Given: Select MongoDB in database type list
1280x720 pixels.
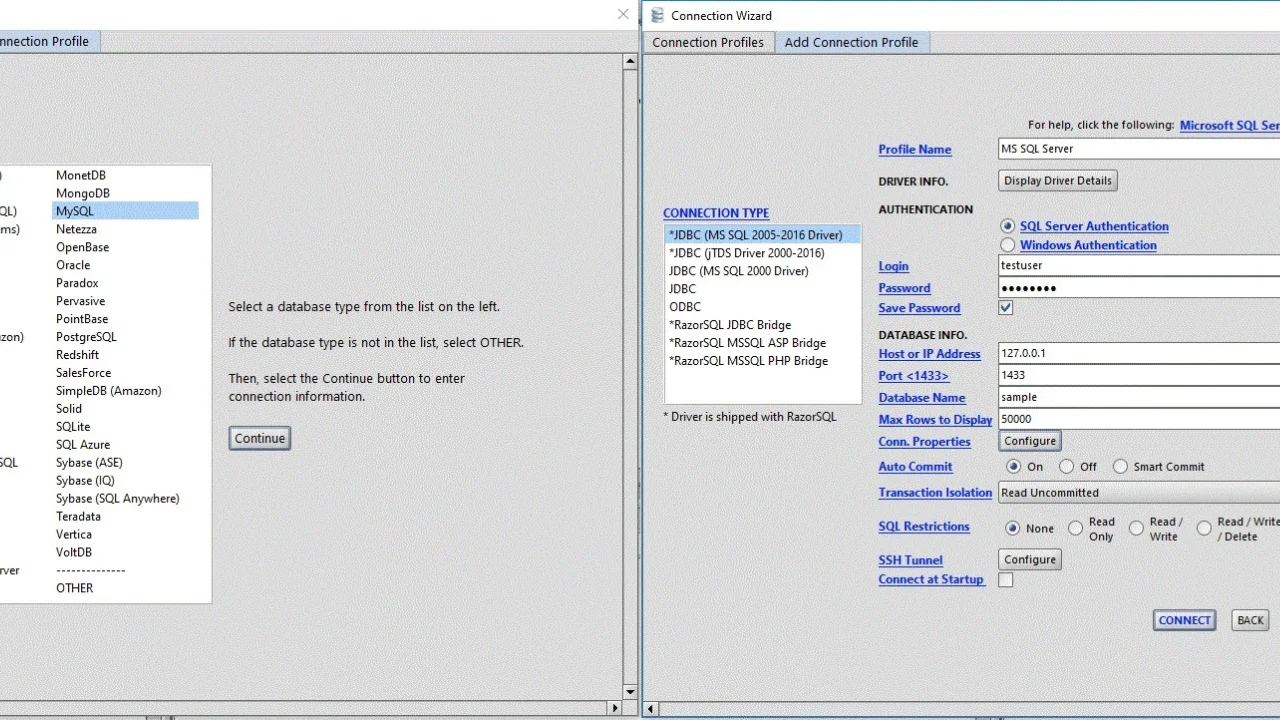Looking at the screenshot, I should tap(125, 193).
